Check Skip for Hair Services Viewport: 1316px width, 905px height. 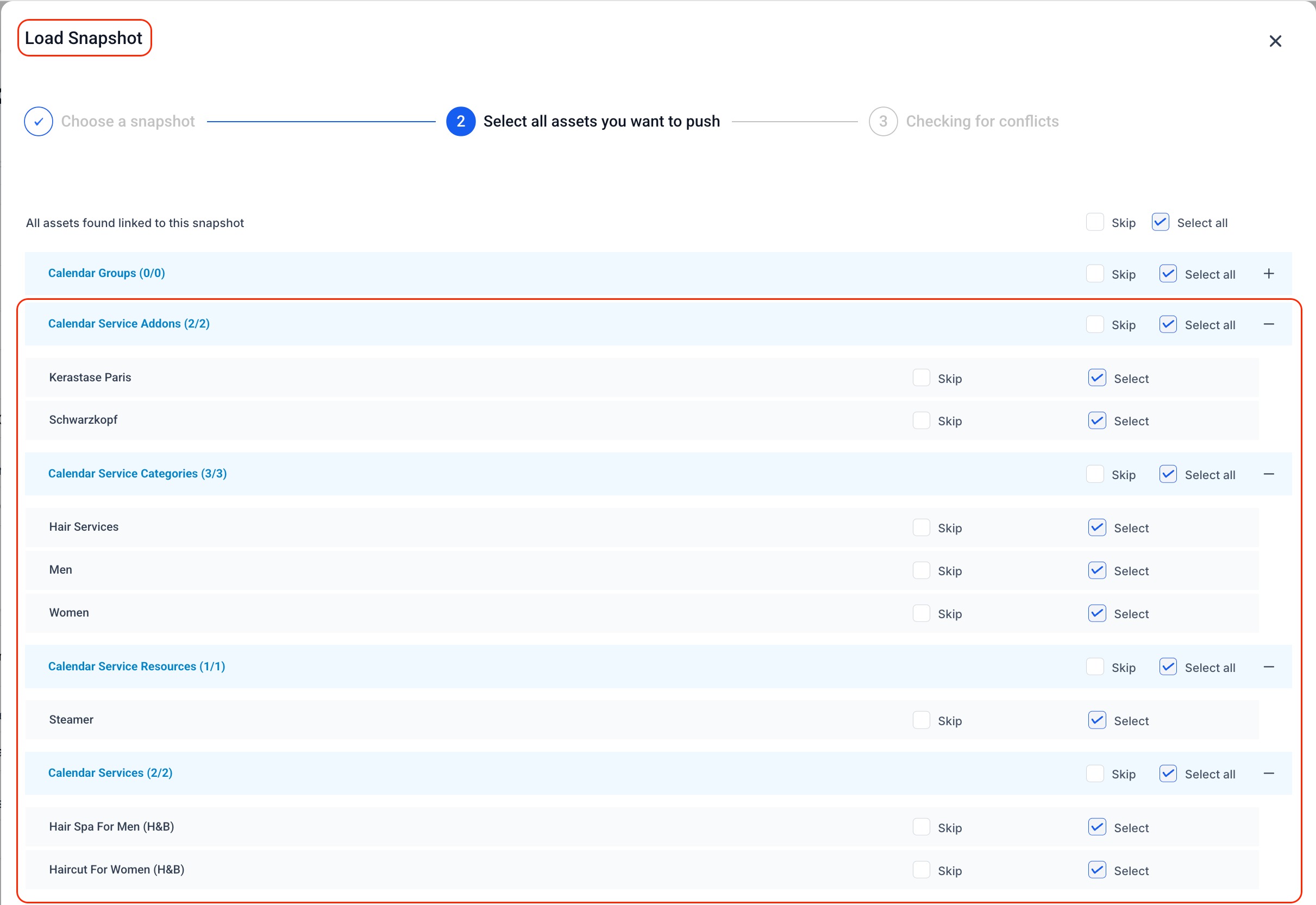click(920, 527)
